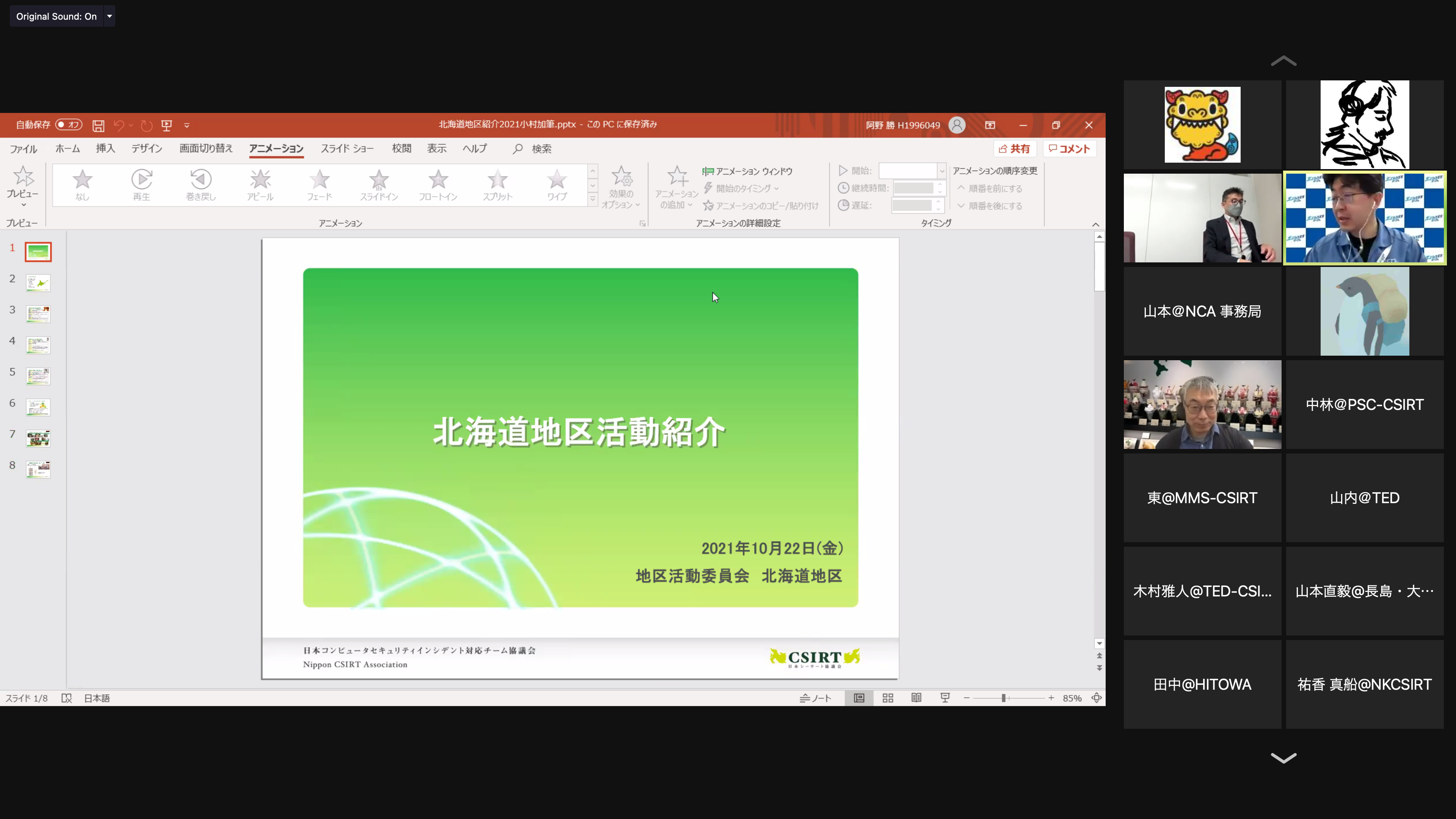Click the 継続時間 duration field
Viewport: 1456px width, 819px height.
coord(918,188)
